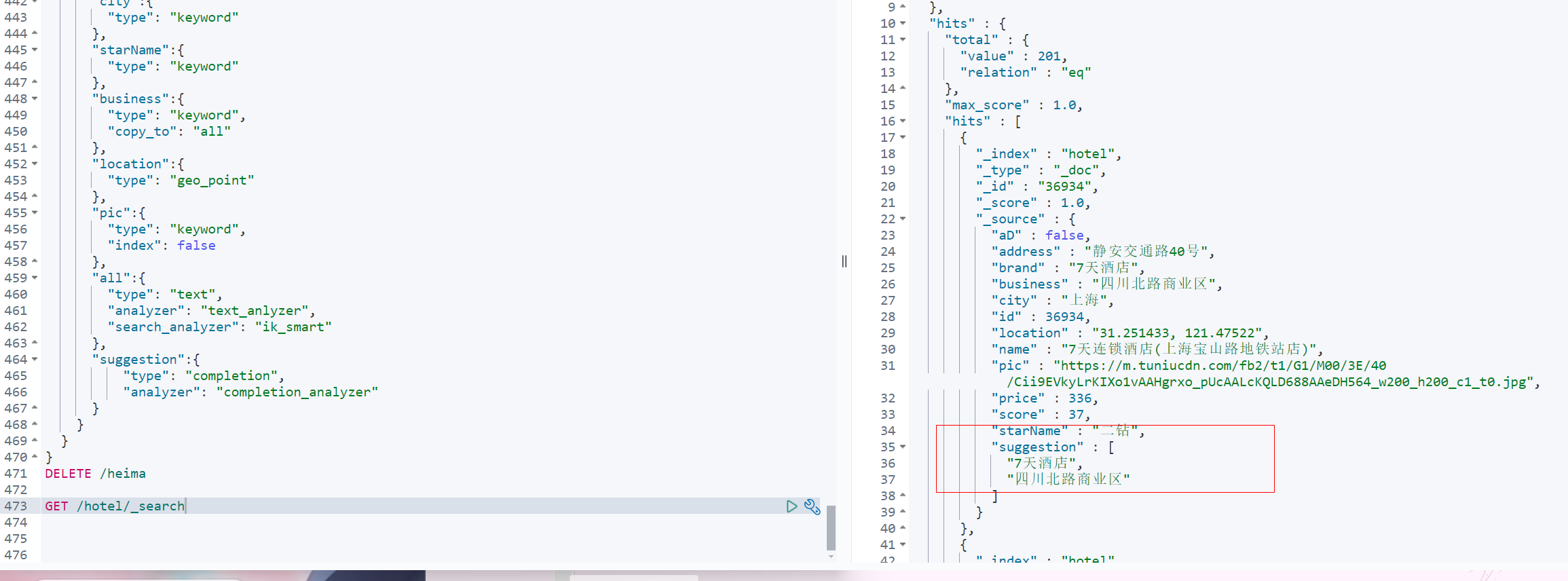Click suggestion entry "7天酒店" on line 36
Image resolution: width=1568 pixels, height=581 pixels.
point(1041,464)
